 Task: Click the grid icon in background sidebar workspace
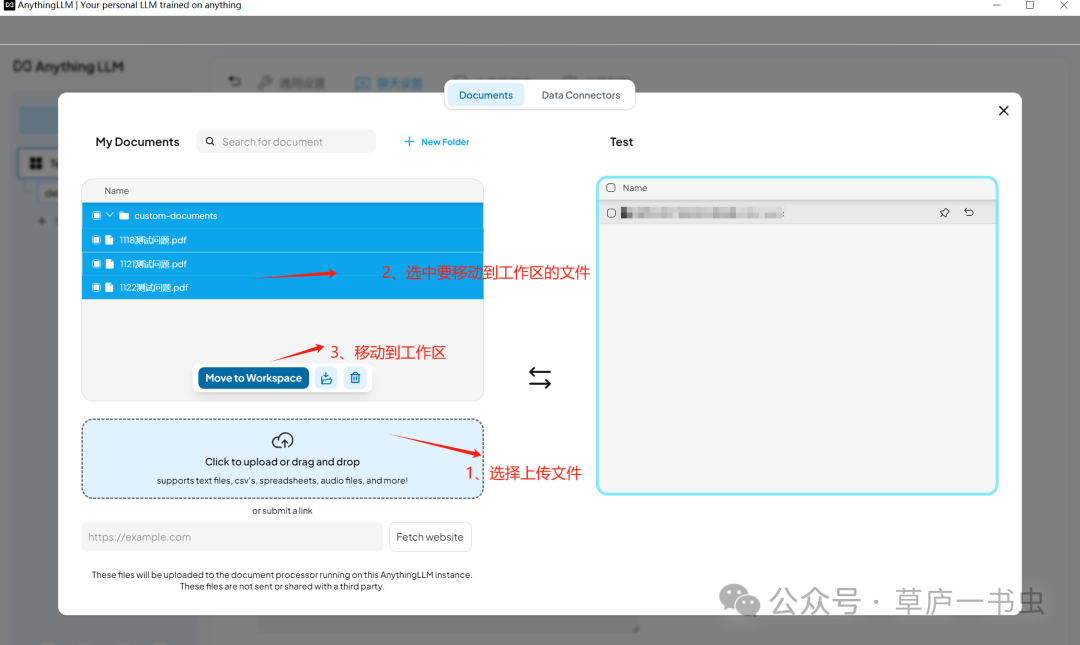click(36, 163)
